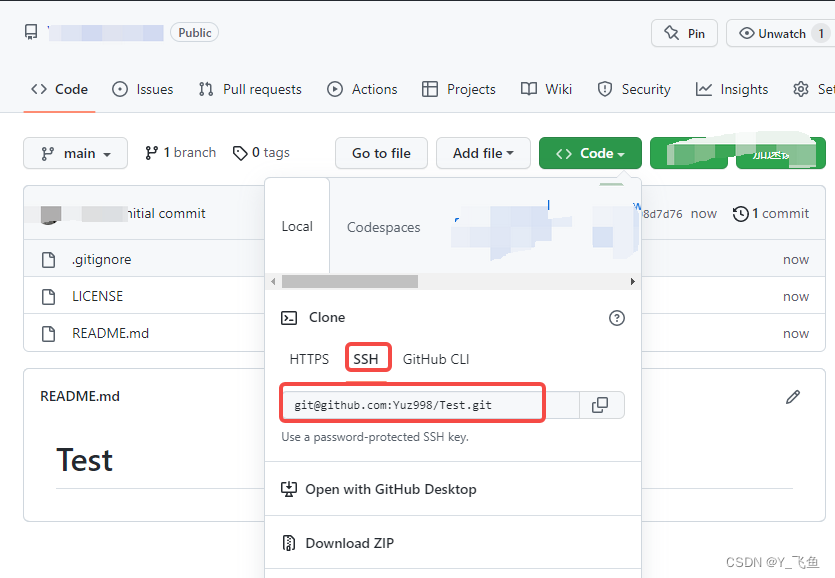Open the 1 commit history link
This screenshot has height=578, width=835.
771,214
